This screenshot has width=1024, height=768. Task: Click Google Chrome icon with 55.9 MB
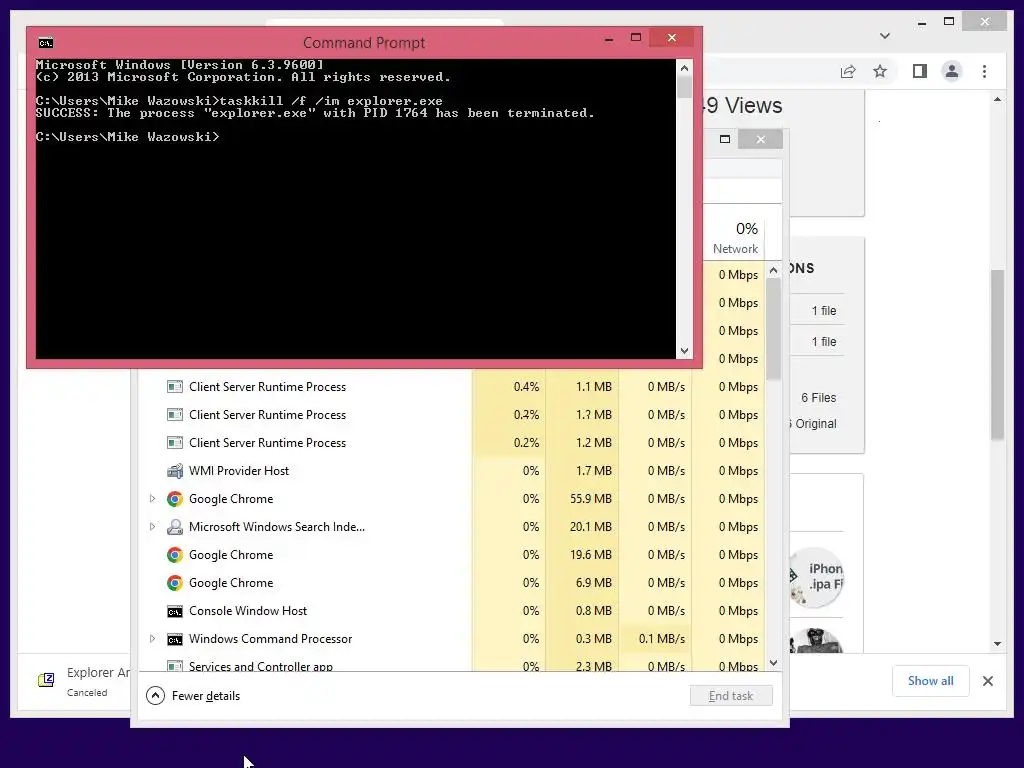click(174, 499)
